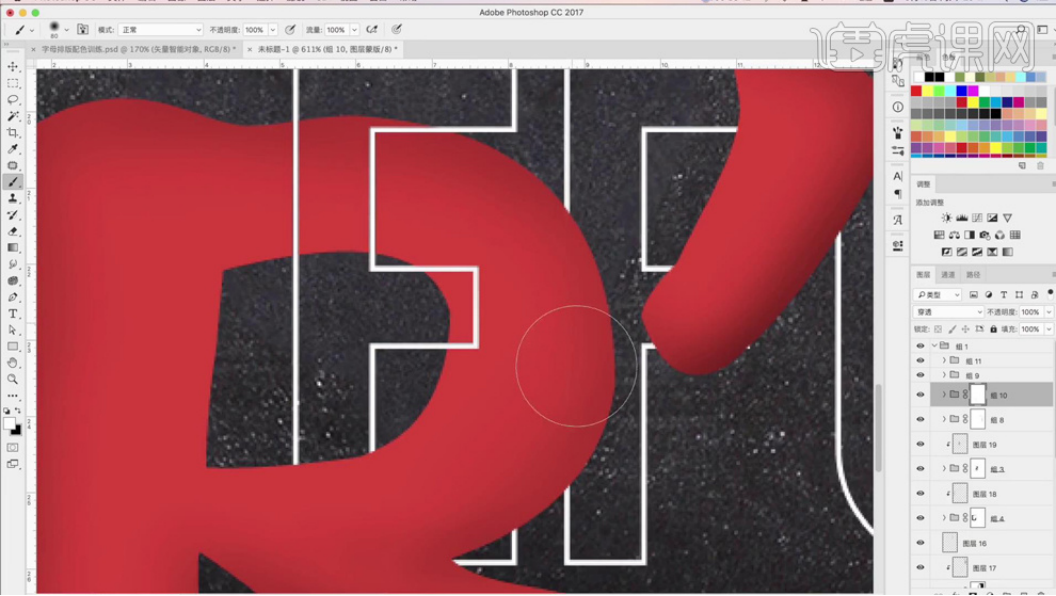
Task: Select the Crop tool
Action: (13, 133)
